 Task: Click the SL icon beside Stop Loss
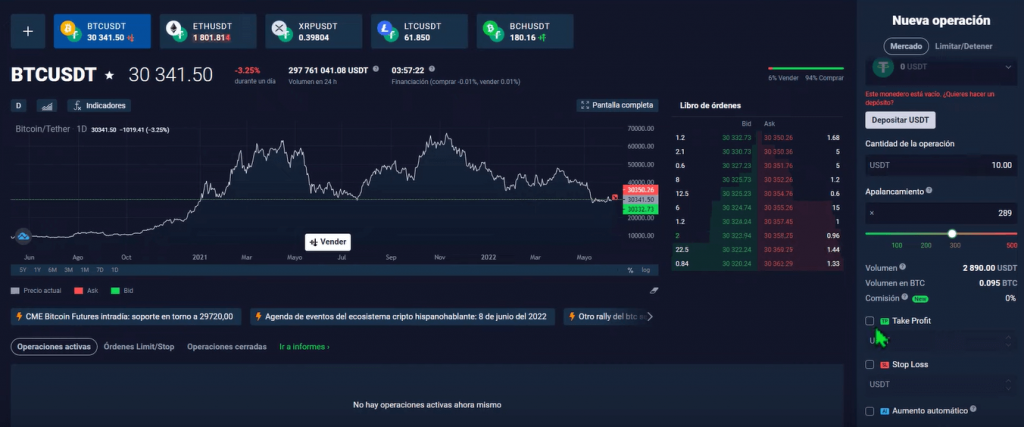click(884, 364)
